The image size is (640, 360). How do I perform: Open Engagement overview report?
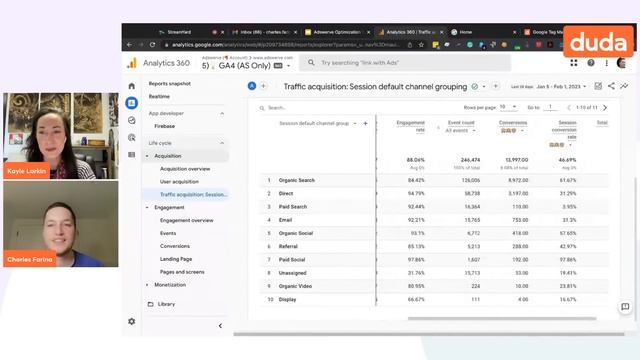pyautogui.click(x=187, y=220)
